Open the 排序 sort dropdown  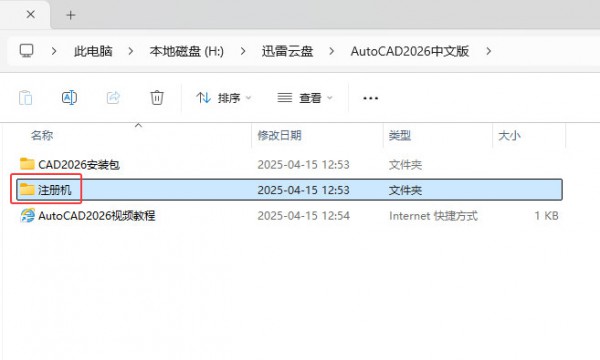pyautogui.click(x=223, y=98)
